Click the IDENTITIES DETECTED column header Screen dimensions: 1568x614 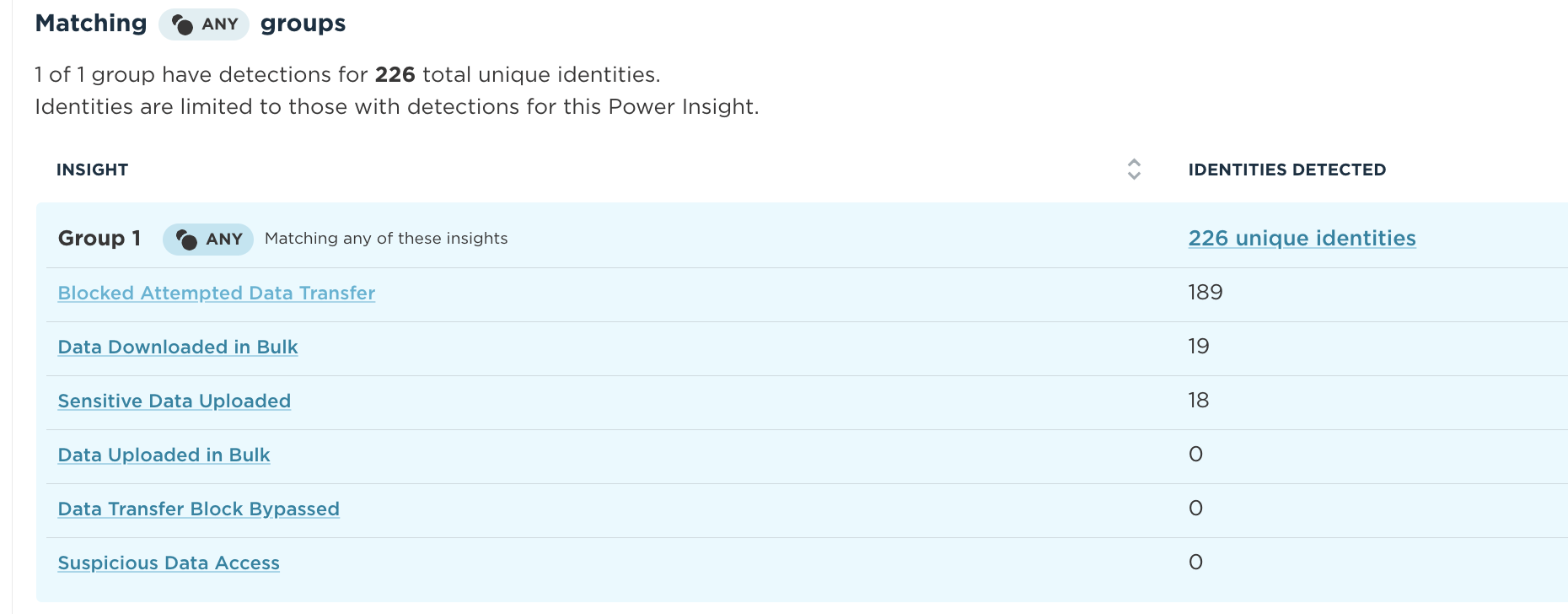pyautogui.click(x=1287, y=170)
